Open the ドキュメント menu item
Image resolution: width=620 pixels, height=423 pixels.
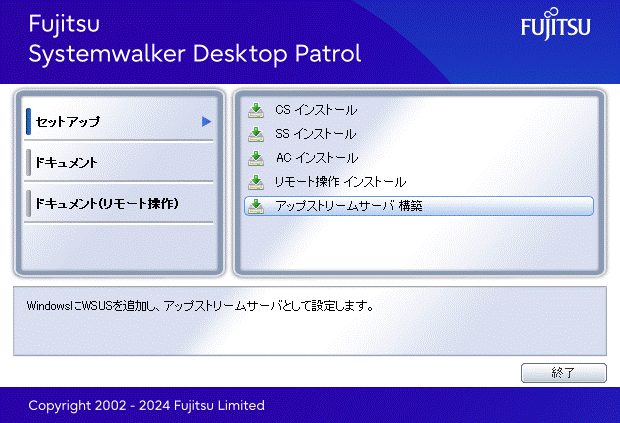(119, 162)
